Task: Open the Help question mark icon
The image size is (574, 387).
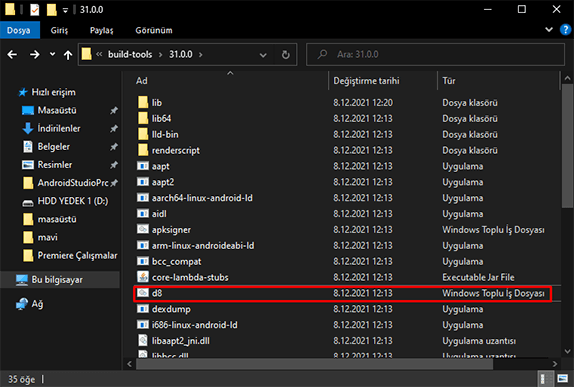Action: click(565, 30)
